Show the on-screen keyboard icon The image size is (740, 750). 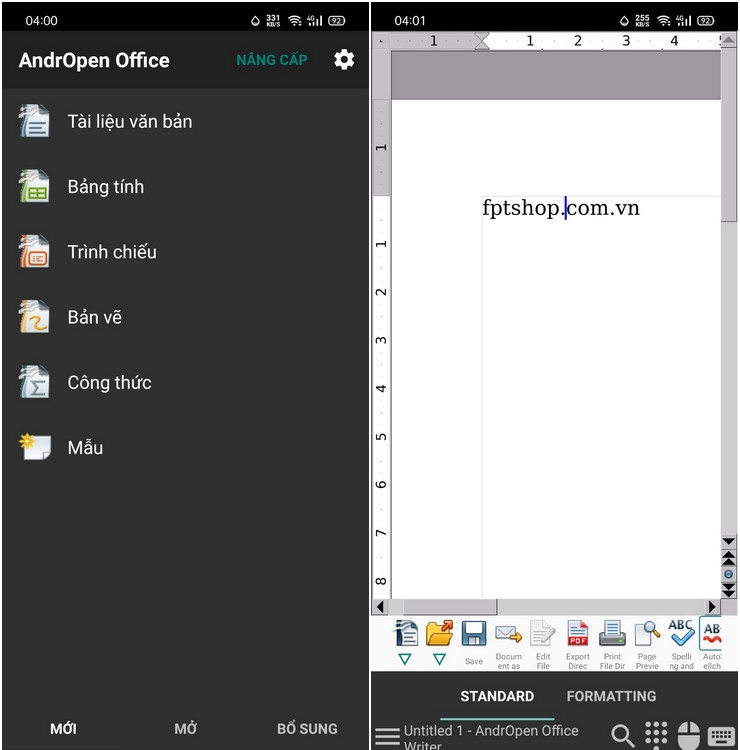click(x=721, y=736)
